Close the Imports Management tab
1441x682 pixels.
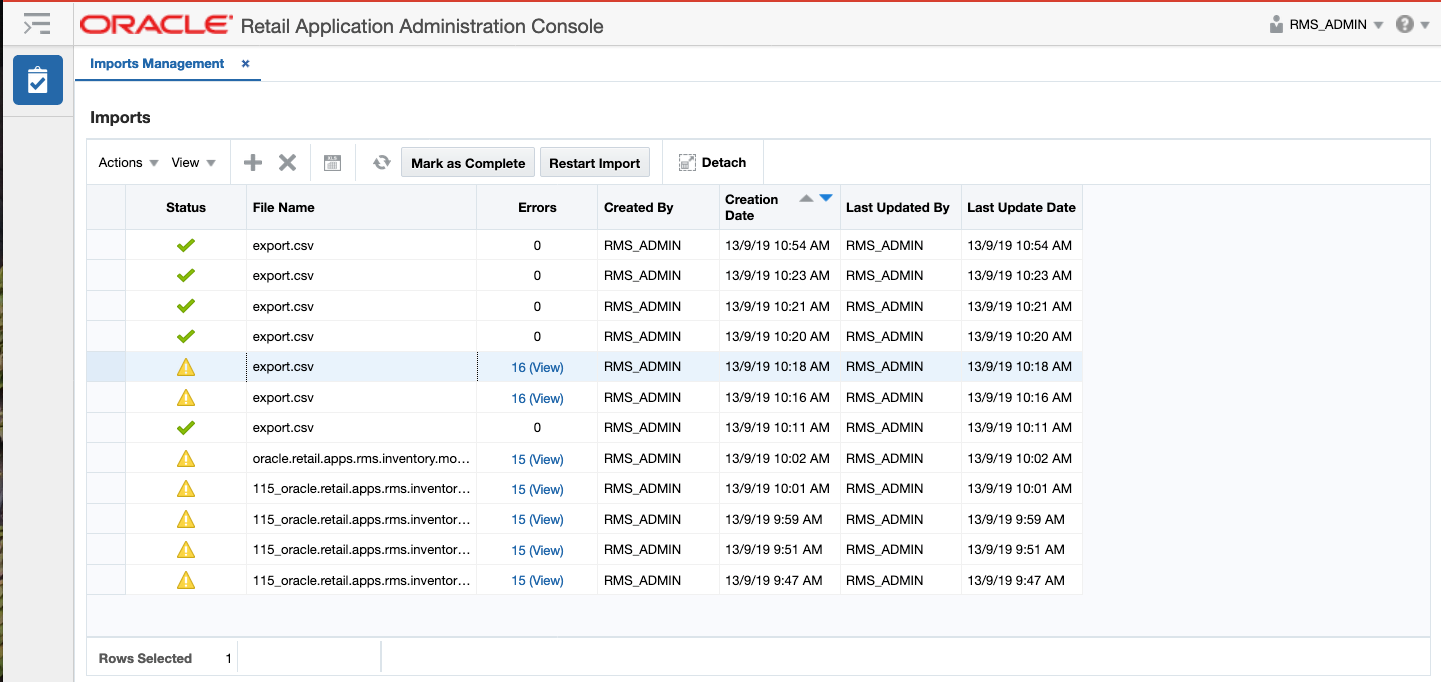click(x=245, y=63)
